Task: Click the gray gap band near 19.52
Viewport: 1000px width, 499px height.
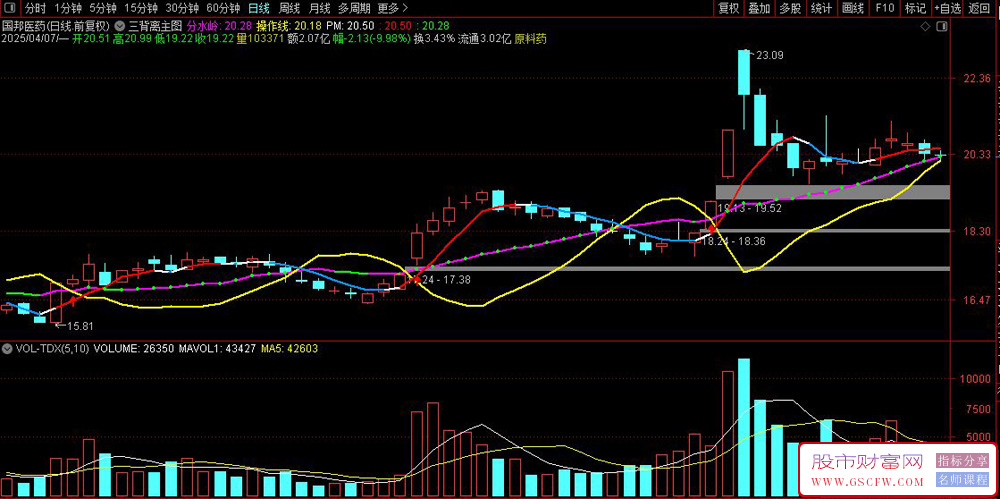Action: coord(833,192)
